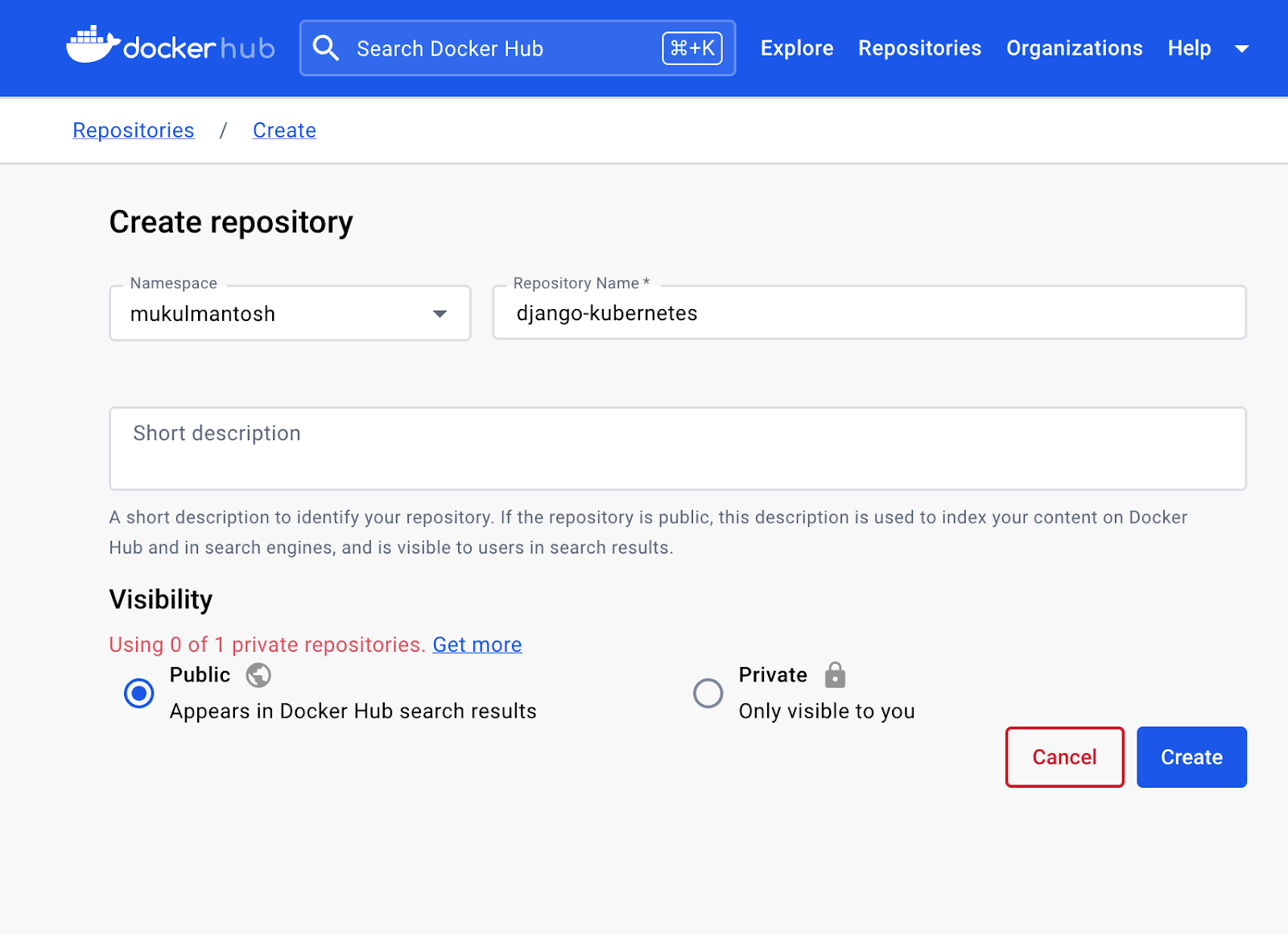
Task: Open the Help menu item
Action: pyautogui.click(x=1189, y=48)
